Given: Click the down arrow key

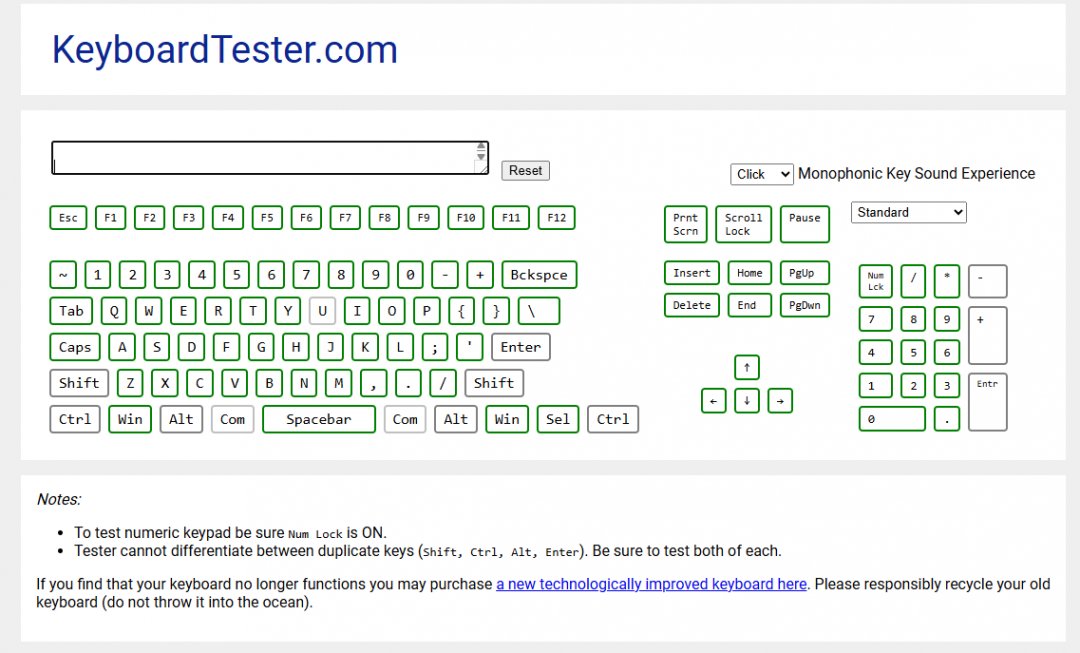Looking at the screenshot, I should pos(747,400).
